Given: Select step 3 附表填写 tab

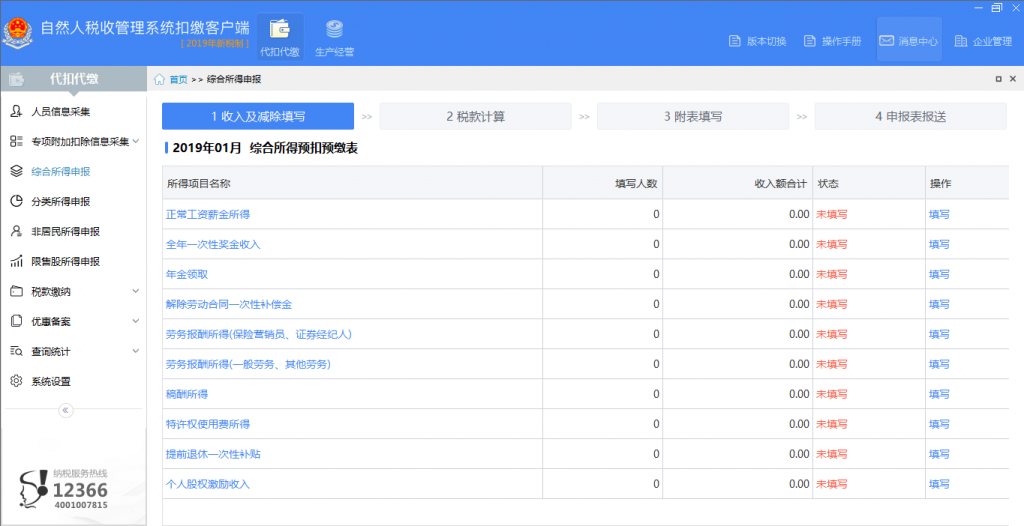Looking at the screenshot, I should pyautogui.click(x=693, y=116).
